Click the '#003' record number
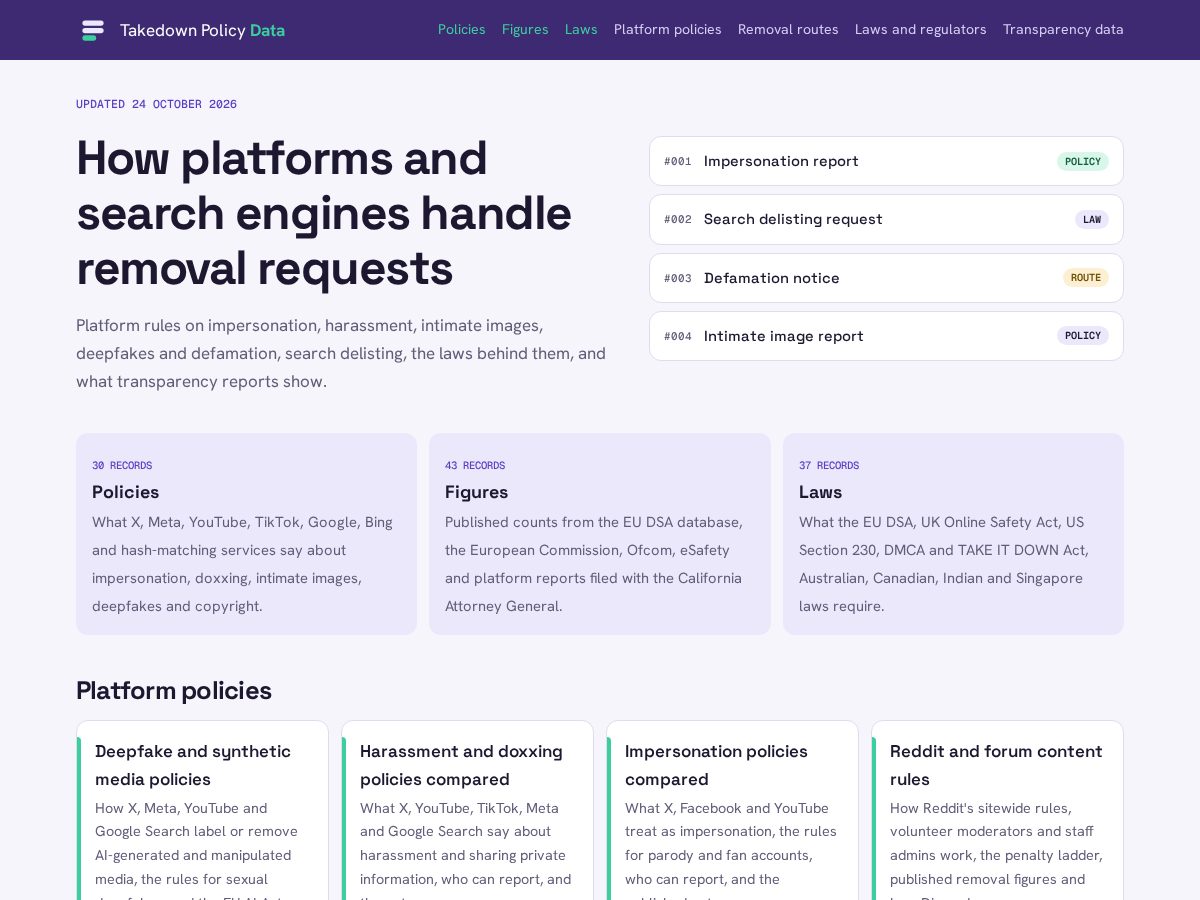Screen dimensions: 1200x900 678,278
